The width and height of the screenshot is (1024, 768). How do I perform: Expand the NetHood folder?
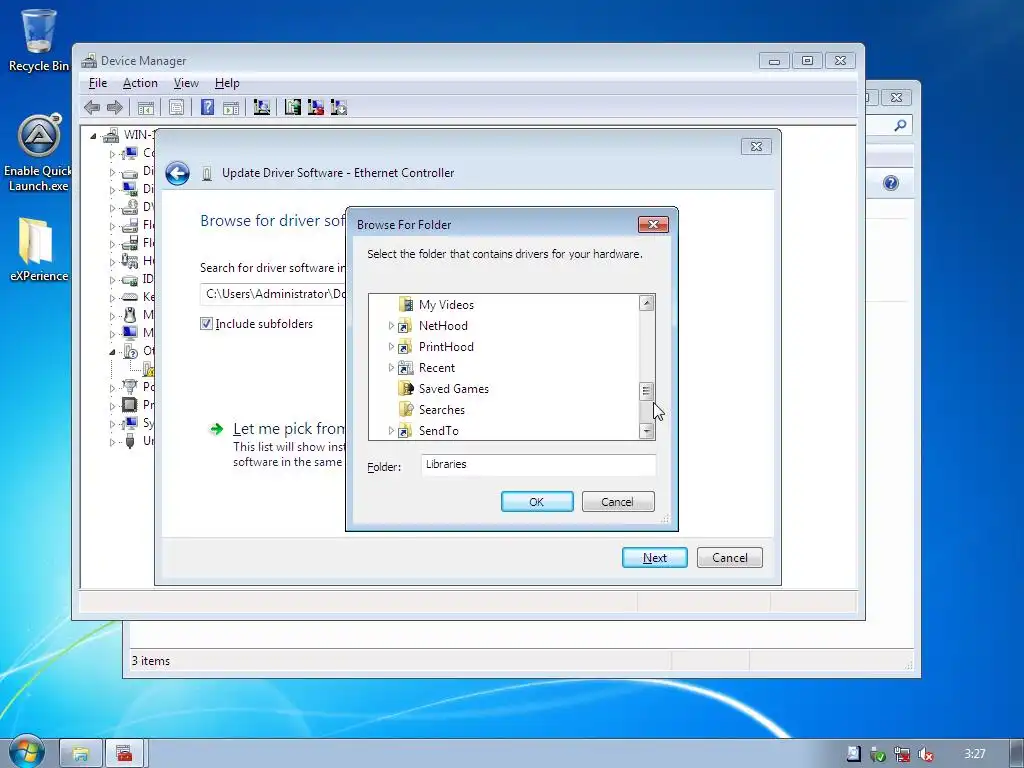(x=391, y=325)
